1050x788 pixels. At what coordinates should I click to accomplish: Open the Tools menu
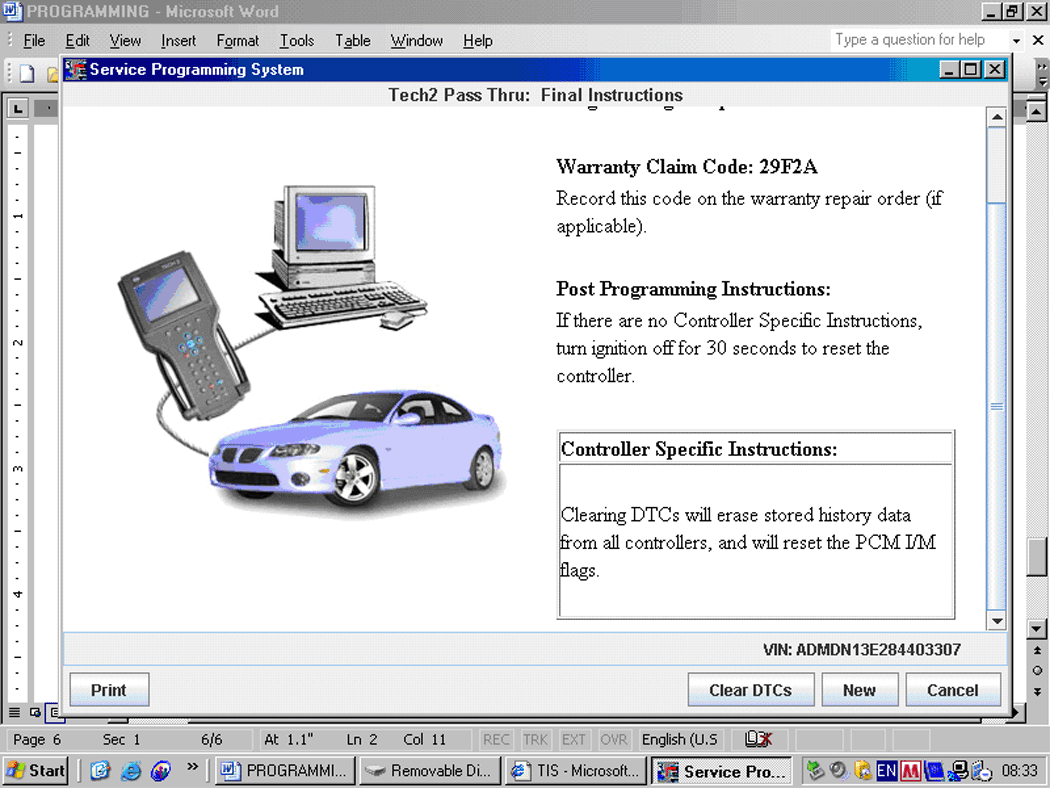(296, 41)
